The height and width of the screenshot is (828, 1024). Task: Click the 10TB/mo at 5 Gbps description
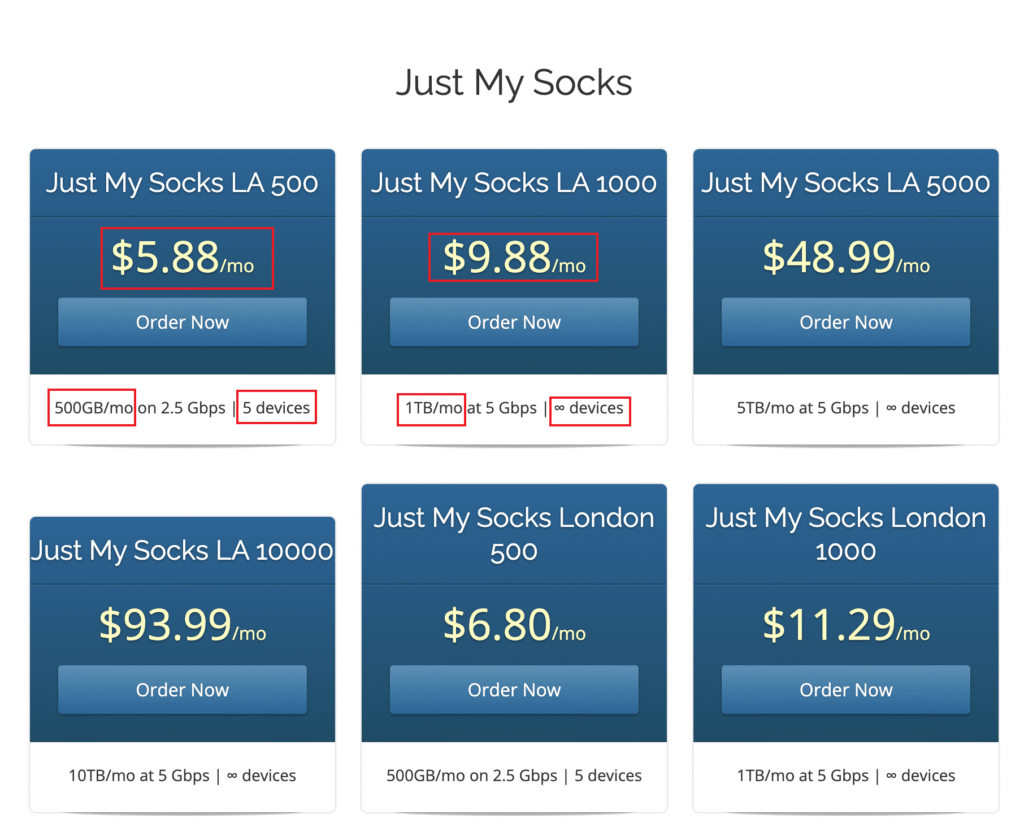pos(139,776)
